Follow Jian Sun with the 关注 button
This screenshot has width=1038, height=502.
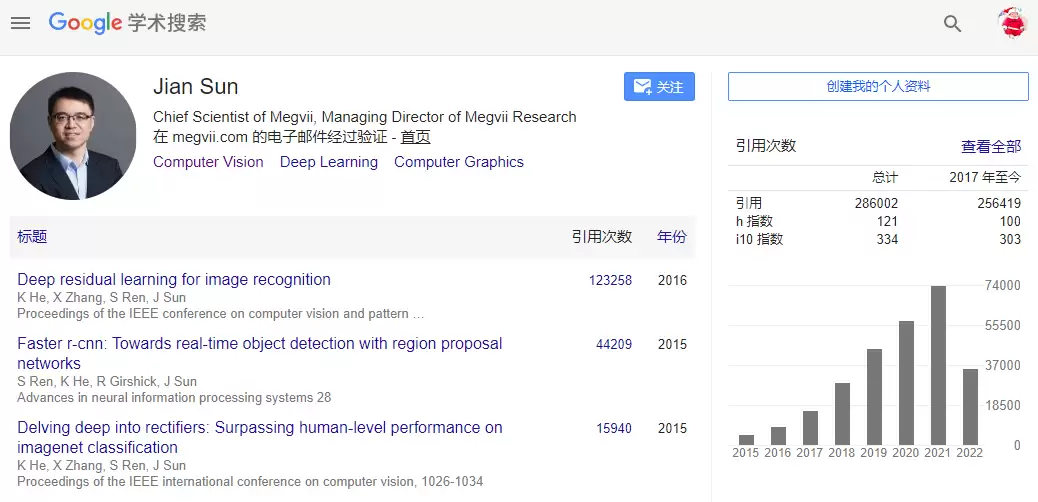659,87
